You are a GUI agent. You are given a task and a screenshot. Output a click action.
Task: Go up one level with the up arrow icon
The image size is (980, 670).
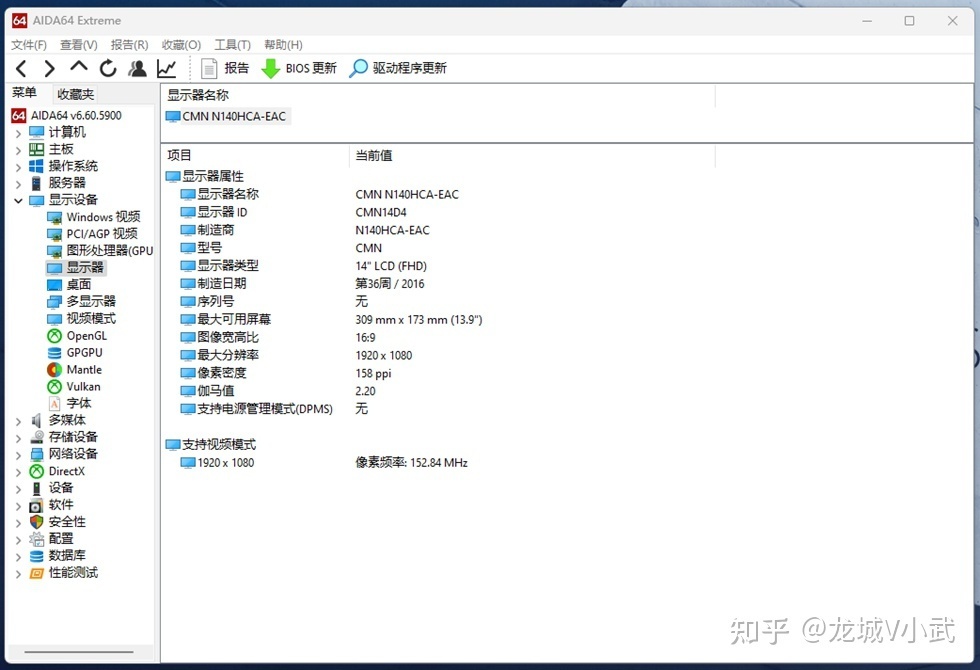[79, 67]
